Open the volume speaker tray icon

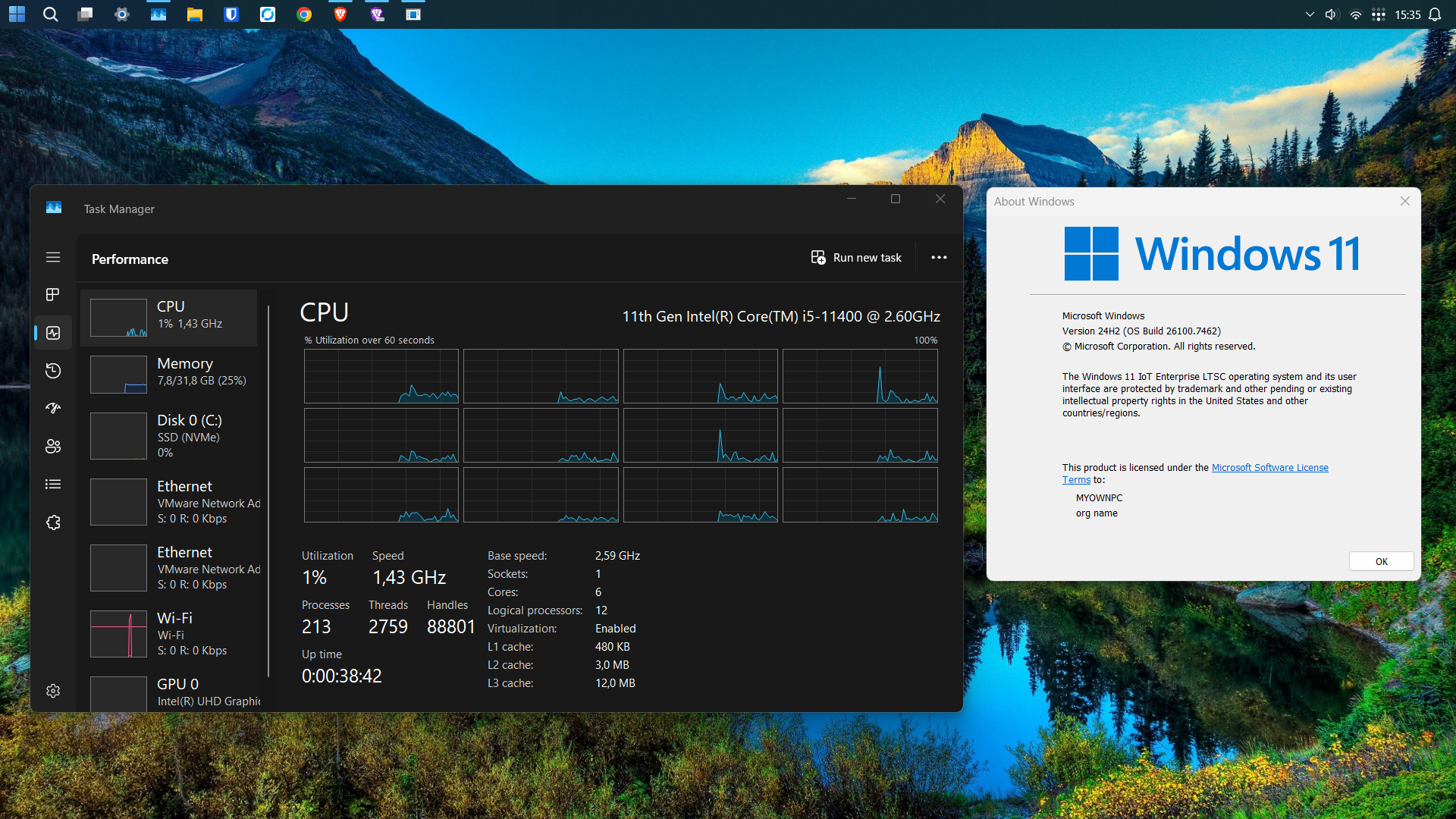click(1331, 14)
